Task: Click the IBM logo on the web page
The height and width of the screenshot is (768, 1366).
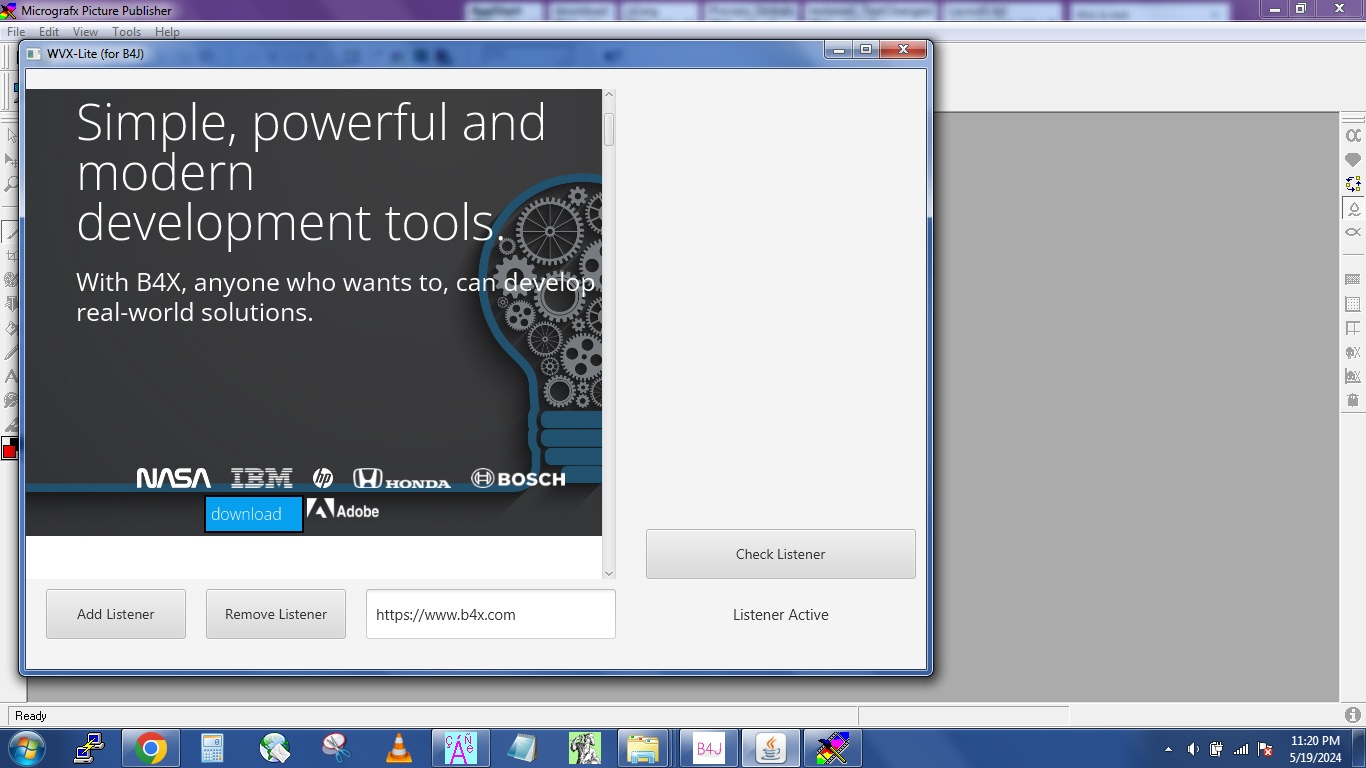Action: tap(262, 479)
